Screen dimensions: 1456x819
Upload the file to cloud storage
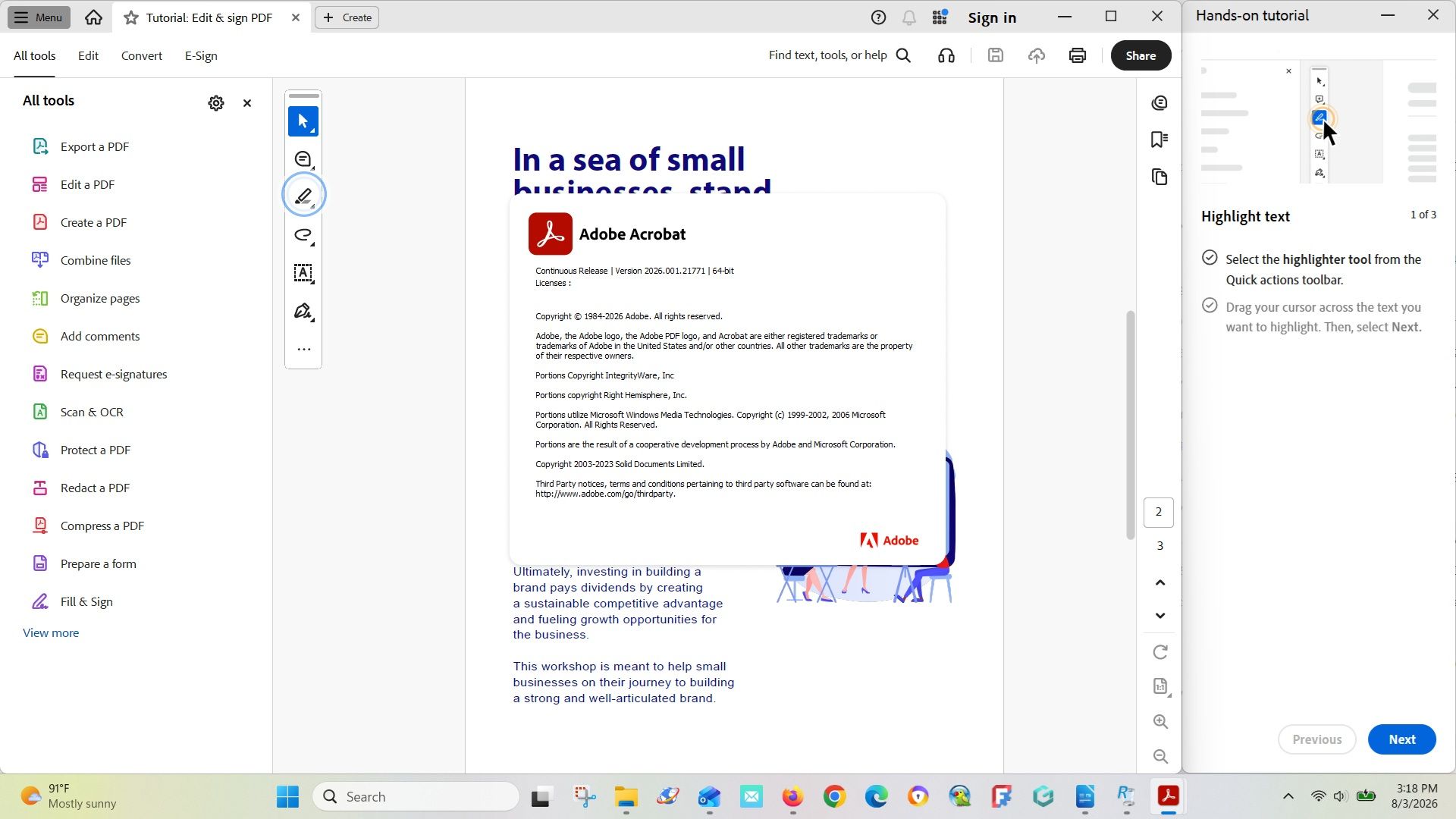[x=1037, y=55]
